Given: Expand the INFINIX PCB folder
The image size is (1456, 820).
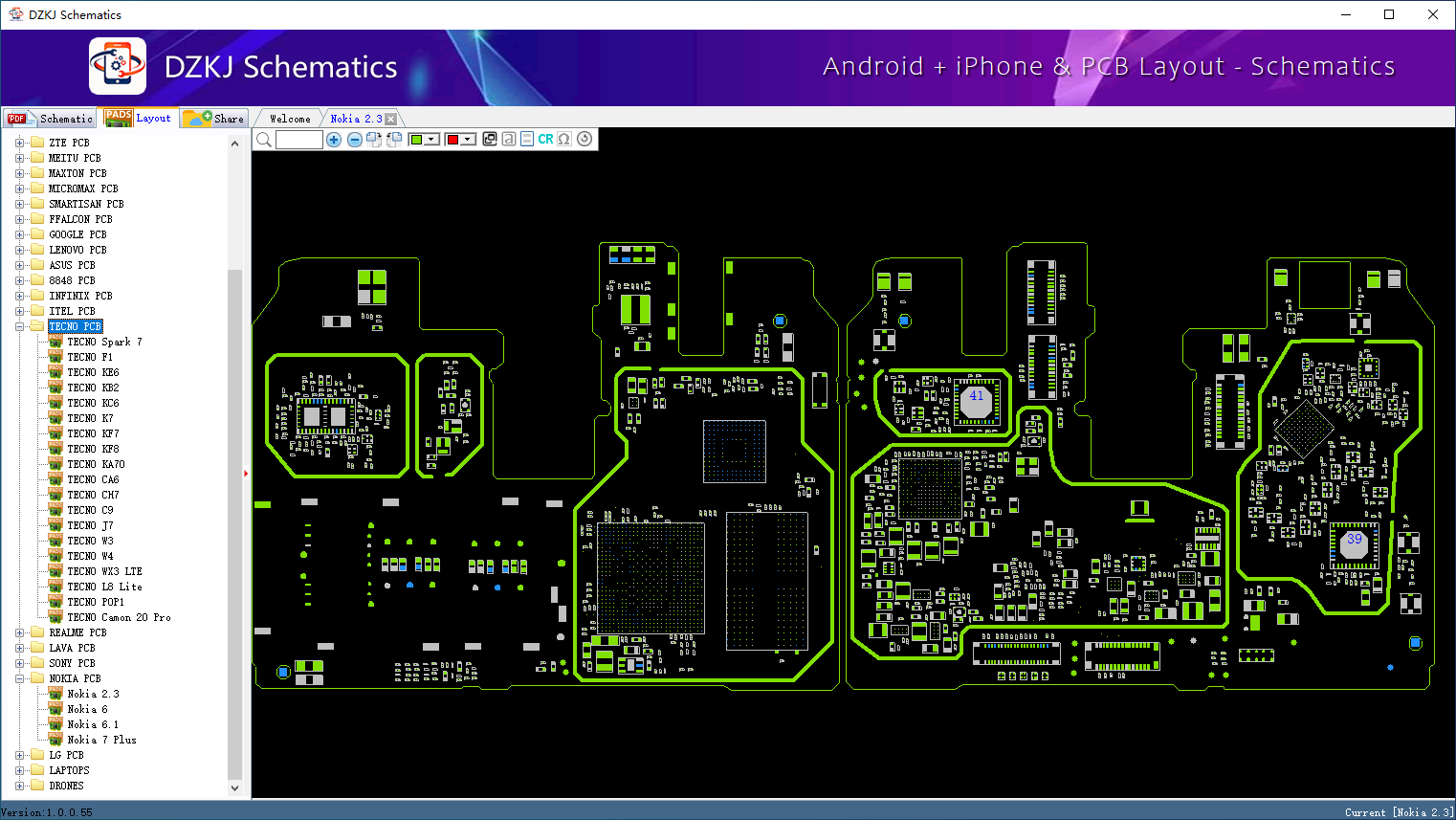Looking at the screenshot, I should click(x=19, y=296).
